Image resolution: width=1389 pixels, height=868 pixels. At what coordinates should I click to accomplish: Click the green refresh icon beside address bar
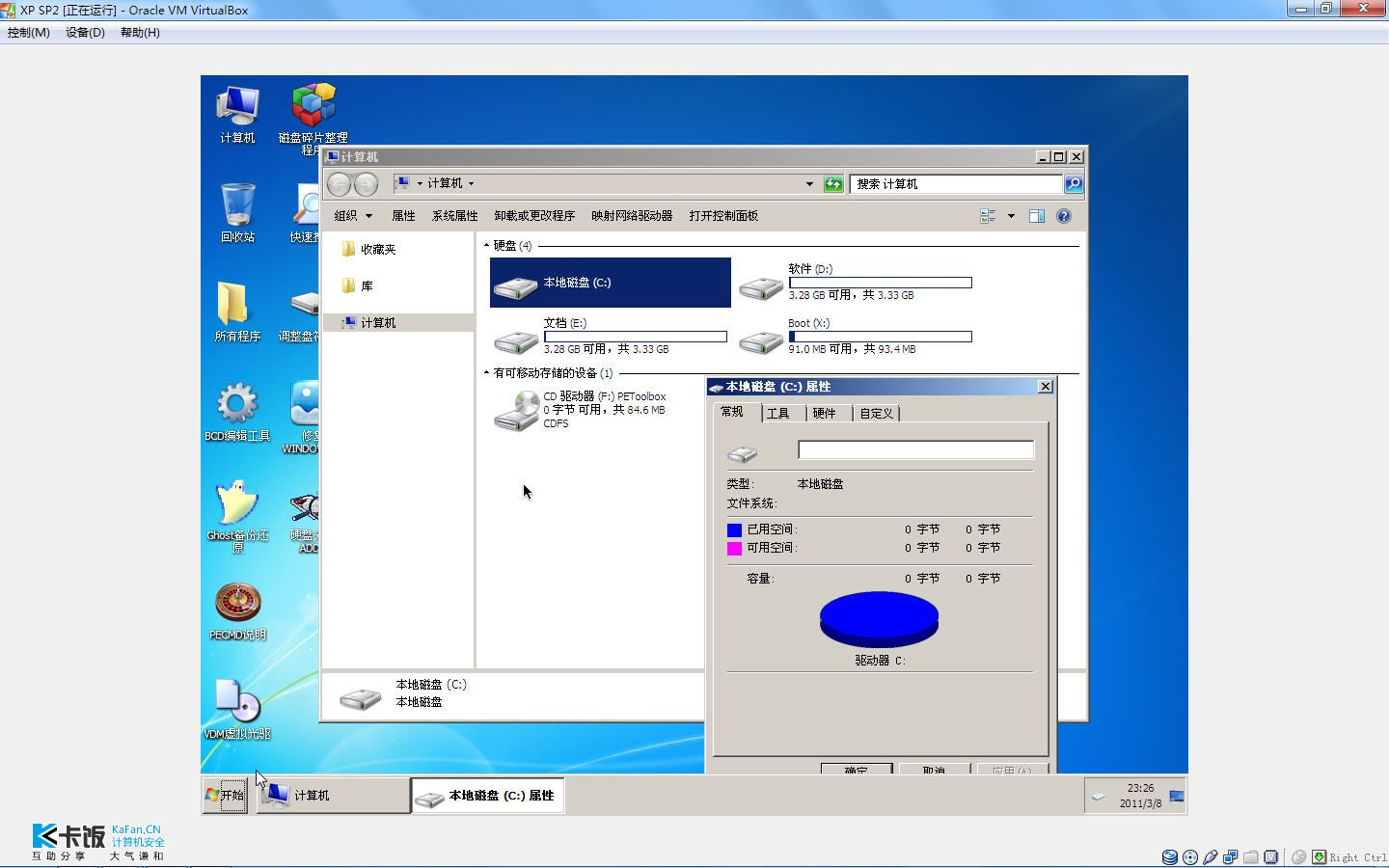pos(833,183)
